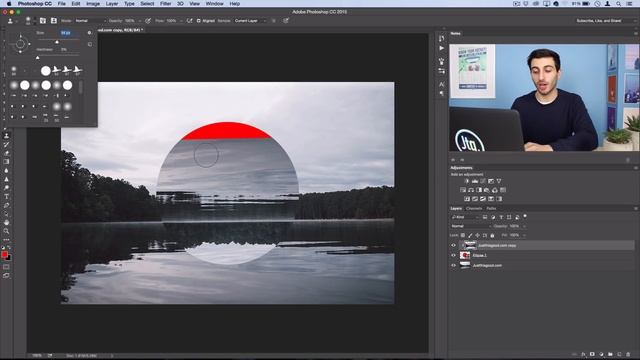Click the brush Size value field
This screenshot has width=640, height=360.
point(69,33)
